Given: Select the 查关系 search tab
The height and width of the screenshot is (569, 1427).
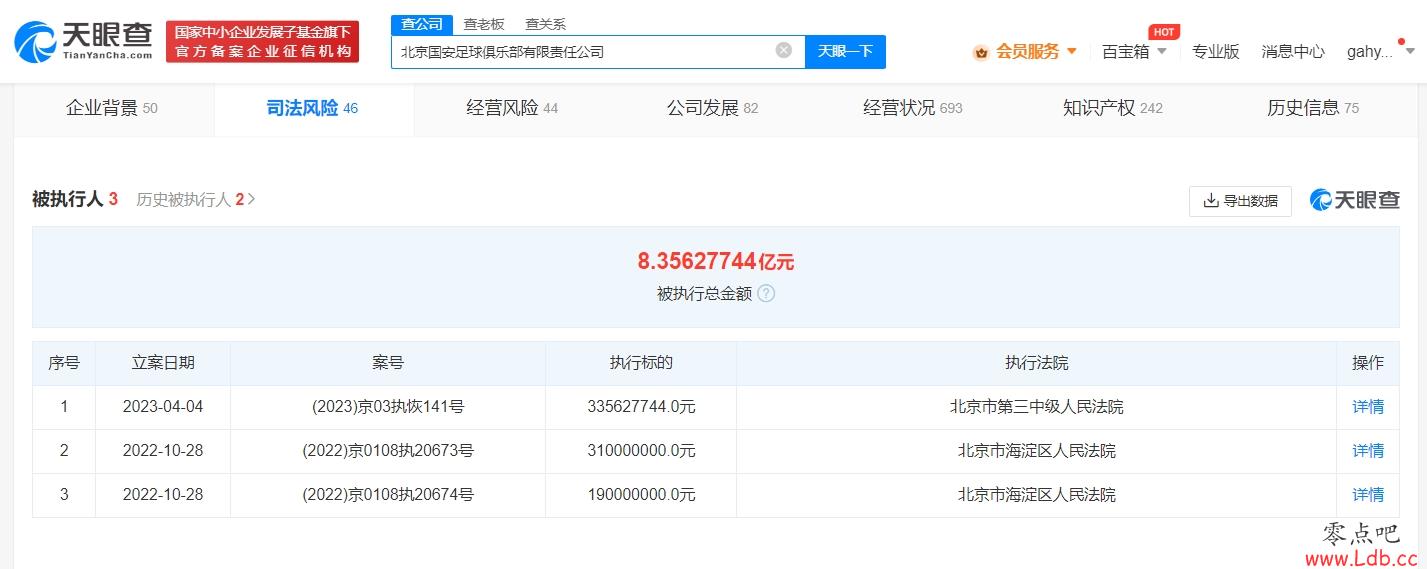Looking at the screenshot, I should pyautogui.click(x=545, y=24).
